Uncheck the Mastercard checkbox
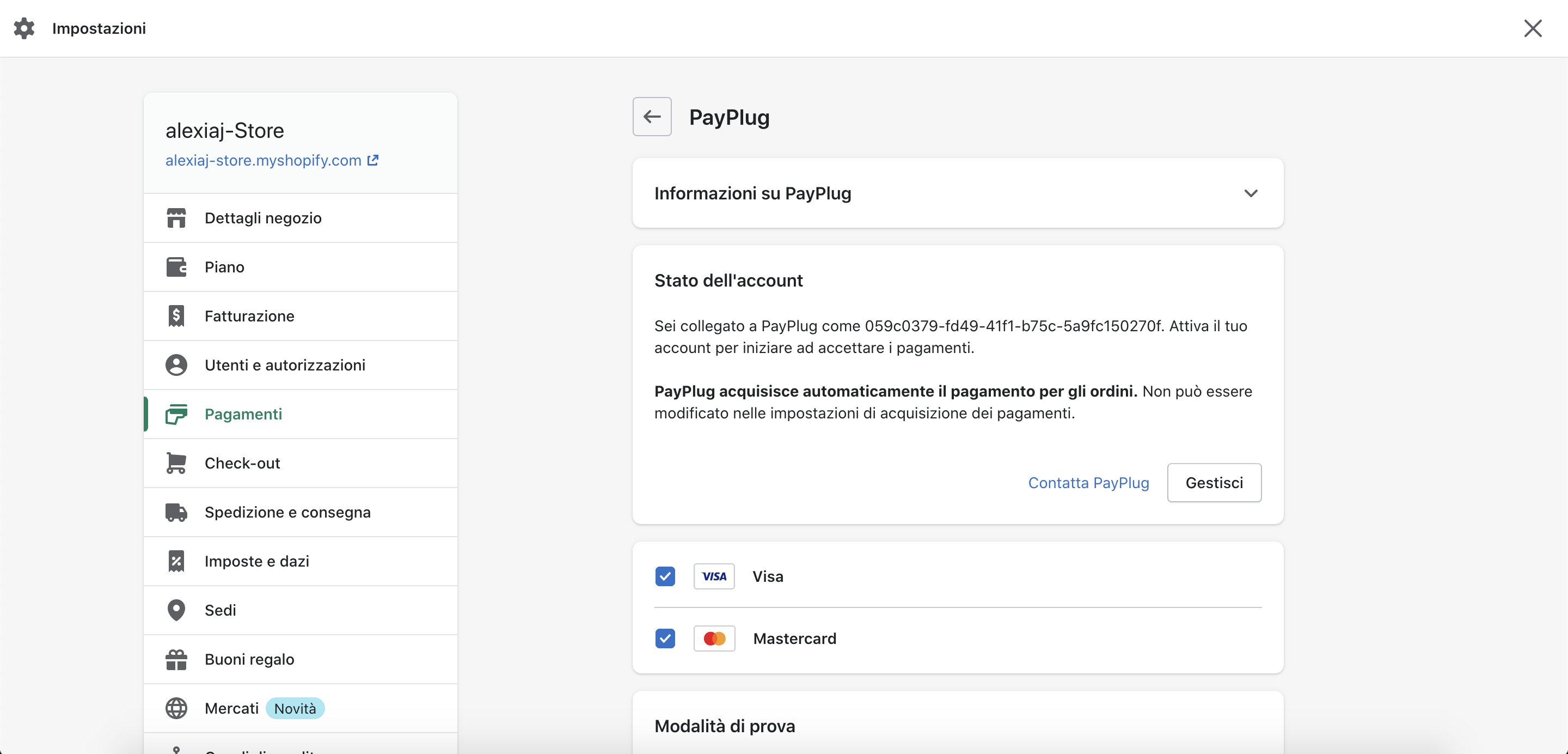The image size is (1568, 754). click(665, 639)
